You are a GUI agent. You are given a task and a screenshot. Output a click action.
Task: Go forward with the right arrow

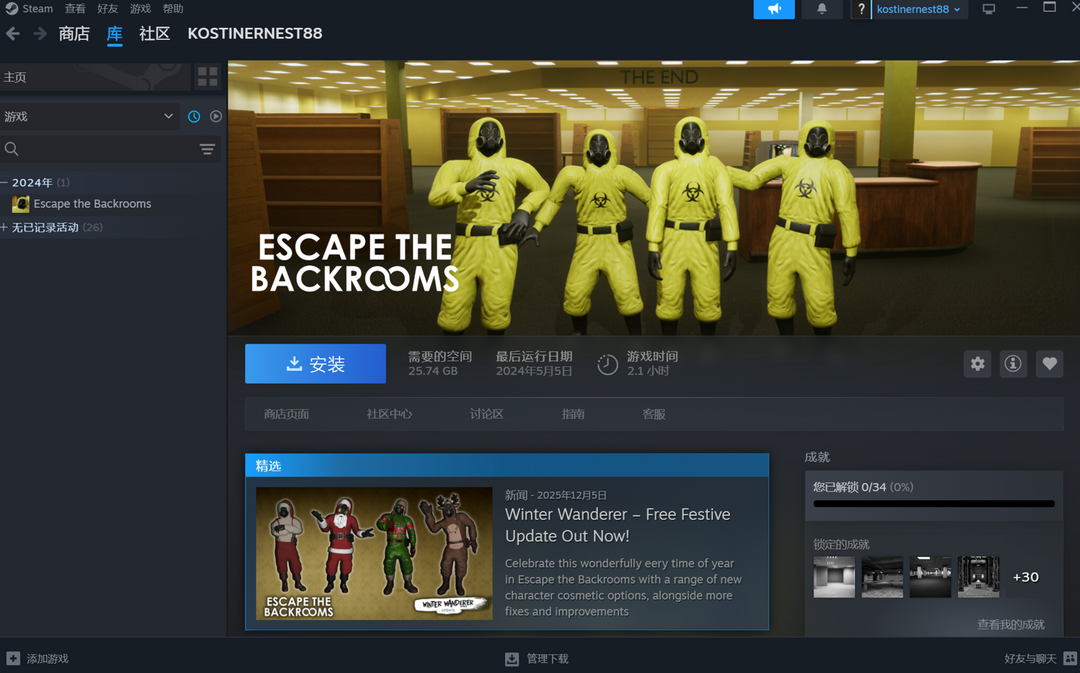click(x=40, y=33)
